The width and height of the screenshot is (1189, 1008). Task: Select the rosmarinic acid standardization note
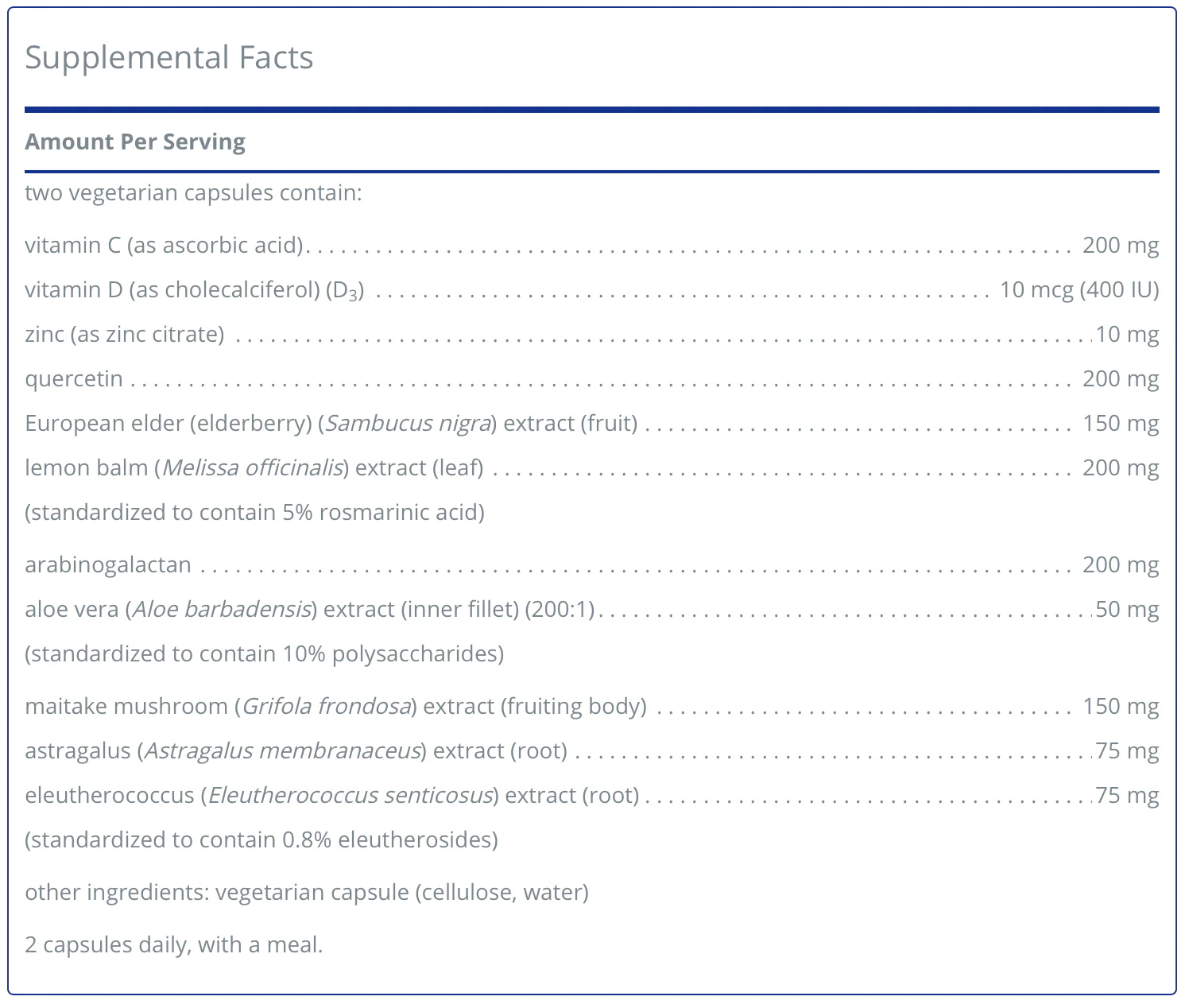tap(254, 512)
